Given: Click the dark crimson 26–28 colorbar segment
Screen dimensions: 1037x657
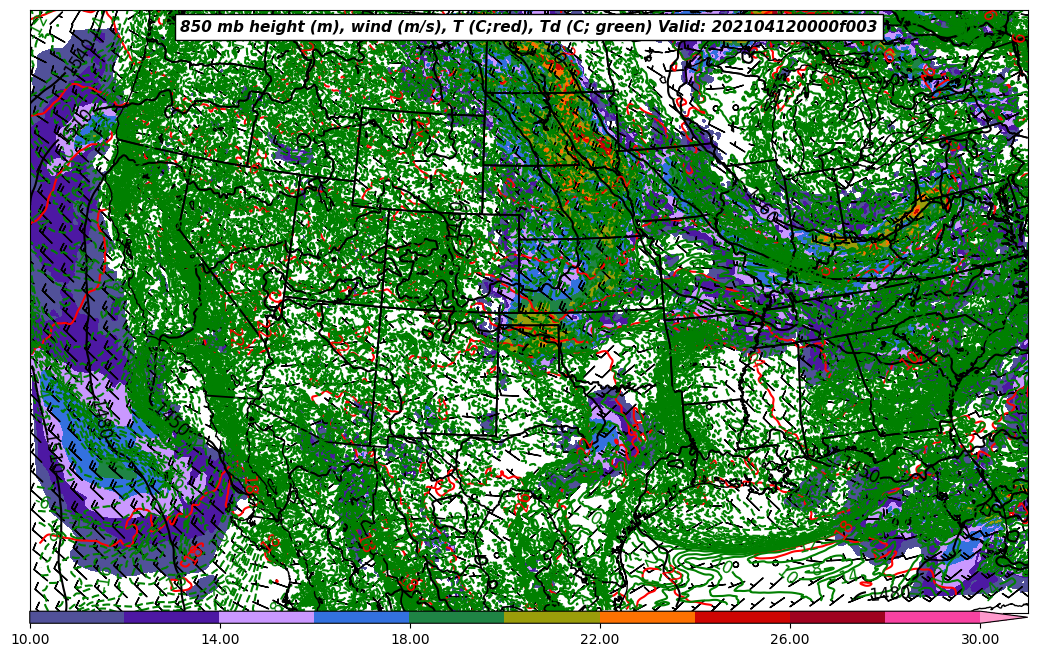Looking at the screenshot, I should 837,618.
